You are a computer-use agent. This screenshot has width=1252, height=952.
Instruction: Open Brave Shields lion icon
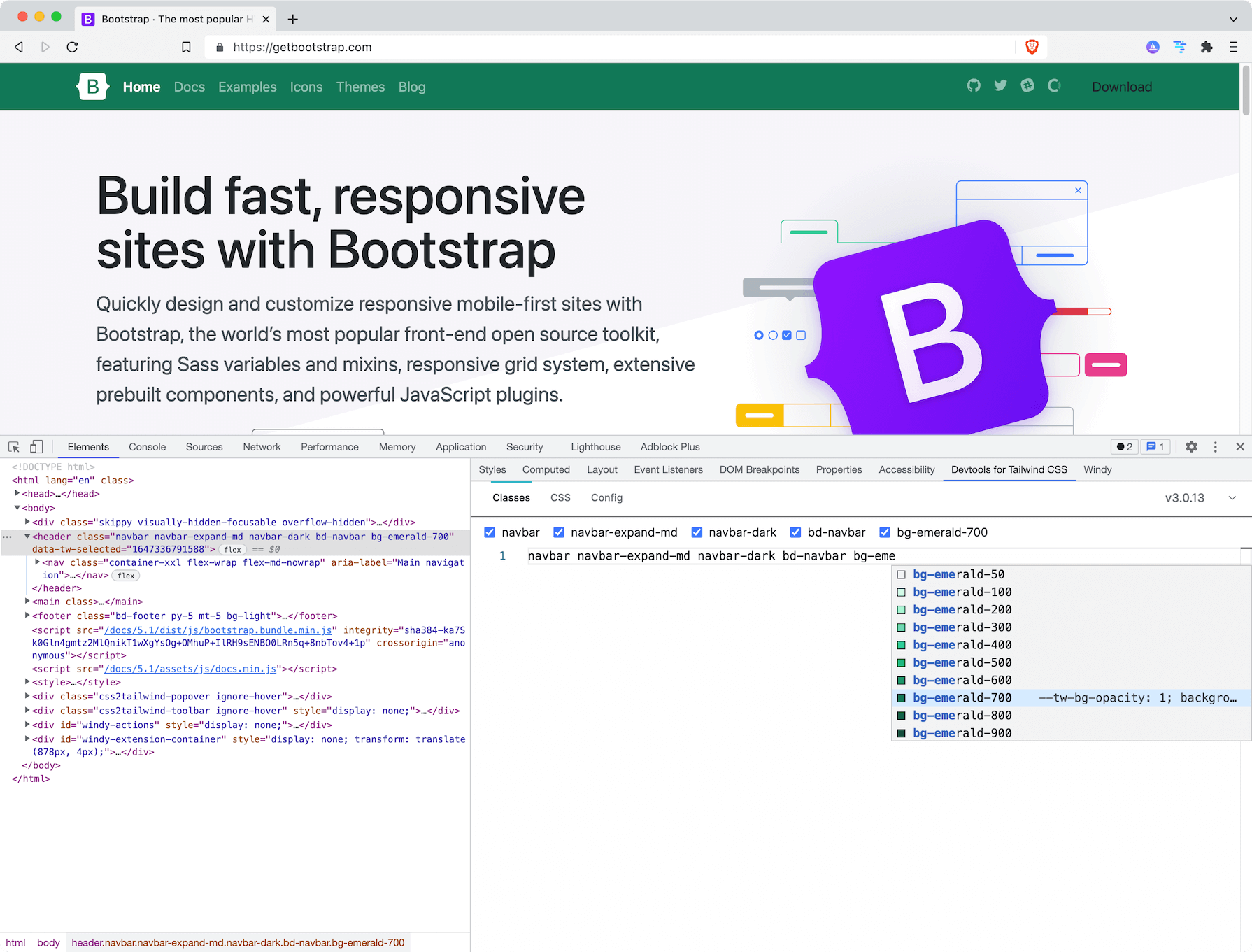[1032, 47]
